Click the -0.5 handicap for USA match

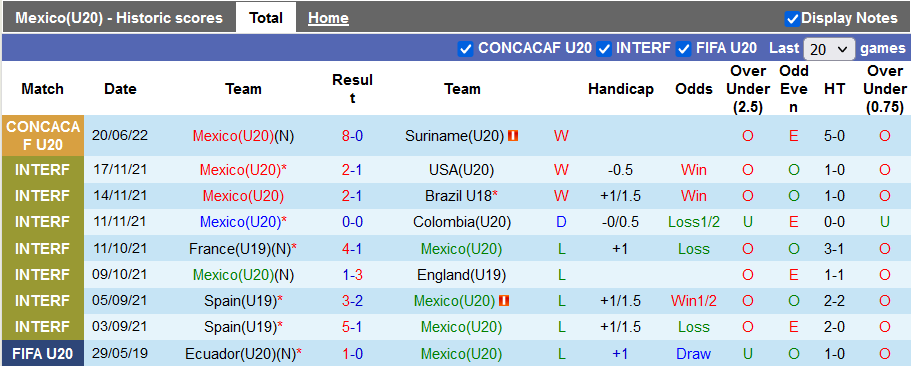[621, 170]
